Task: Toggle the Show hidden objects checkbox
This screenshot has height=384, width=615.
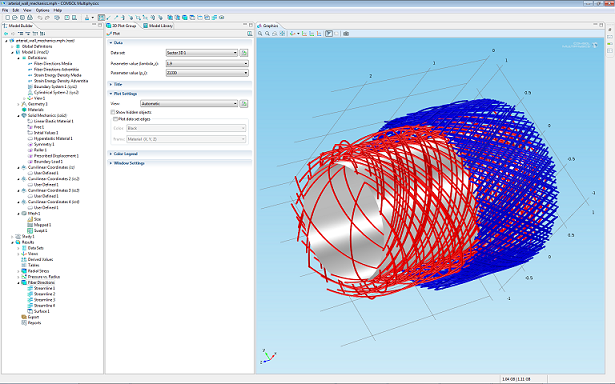Action: coord(113,112)
